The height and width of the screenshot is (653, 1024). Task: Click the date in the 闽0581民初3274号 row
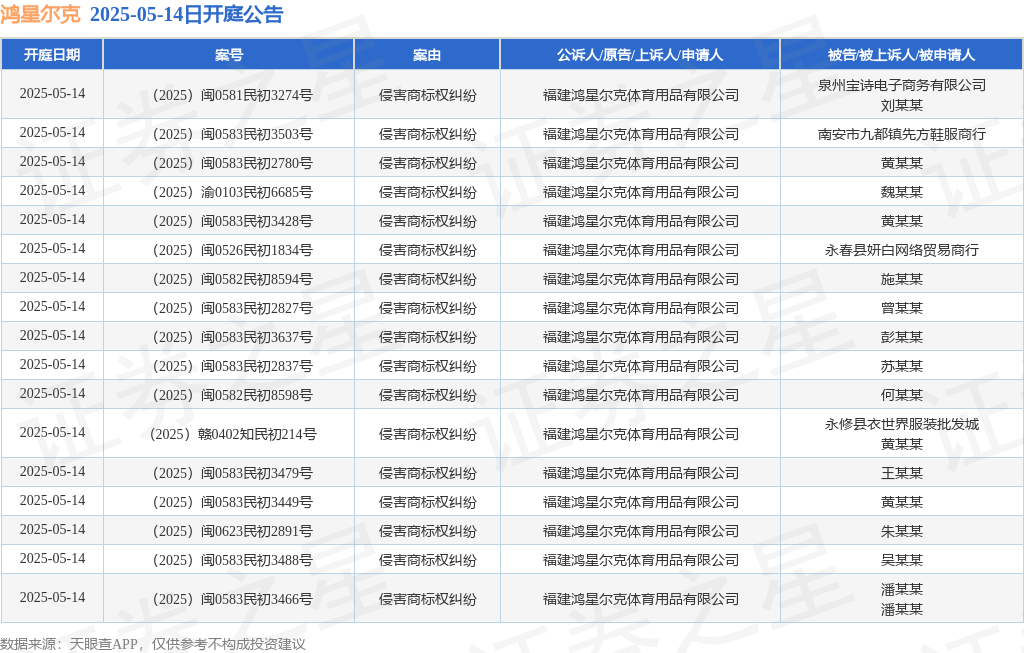pos(52,94)
